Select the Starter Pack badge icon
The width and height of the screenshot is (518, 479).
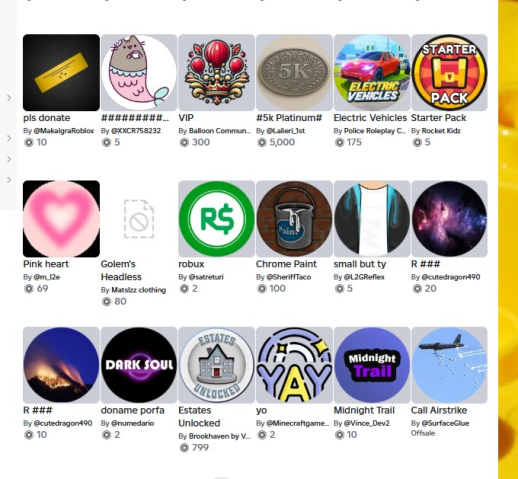coord(449,72)
